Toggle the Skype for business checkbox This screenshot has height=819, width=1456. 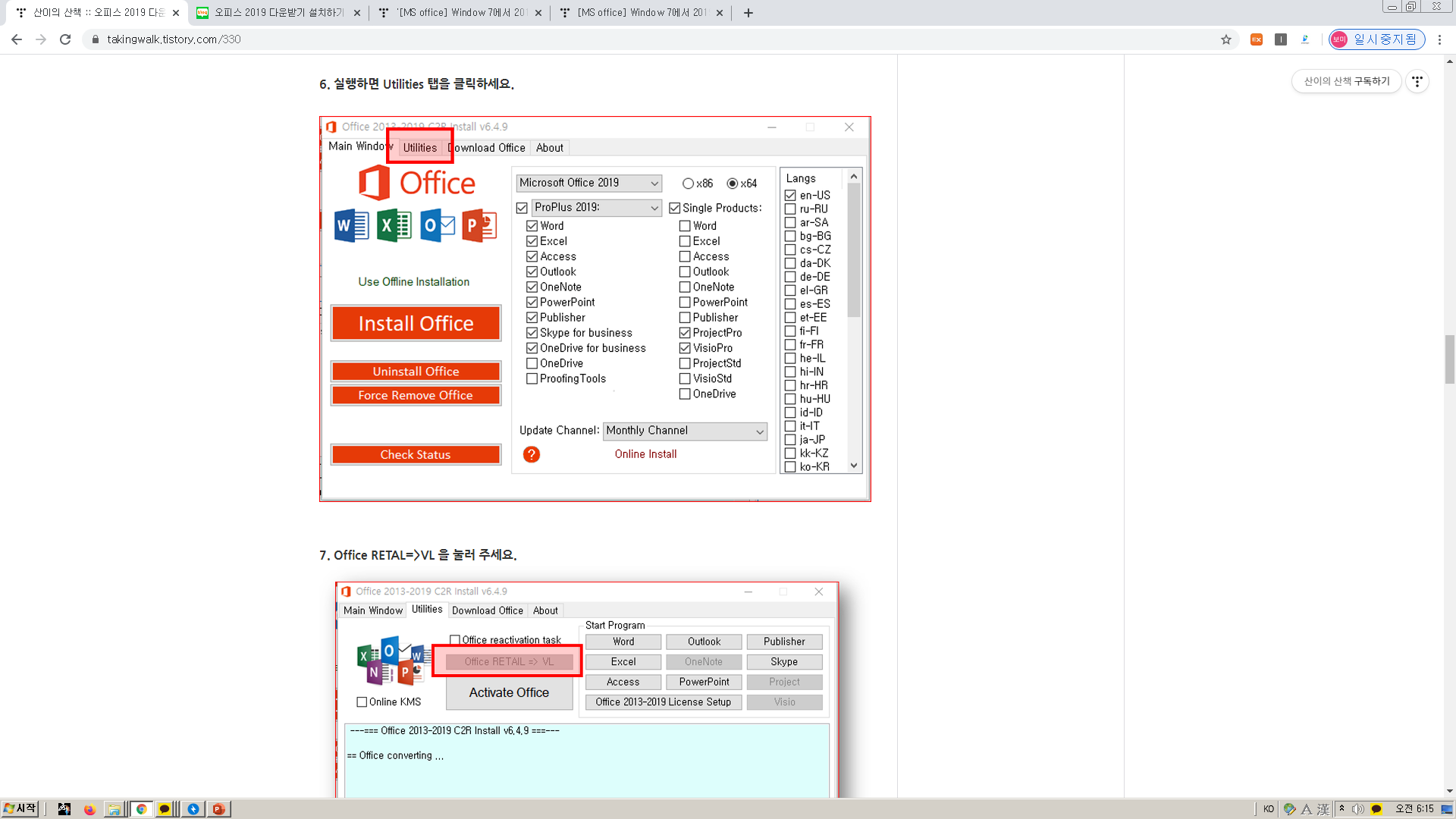pyautogui.click(x=532, y=333)
